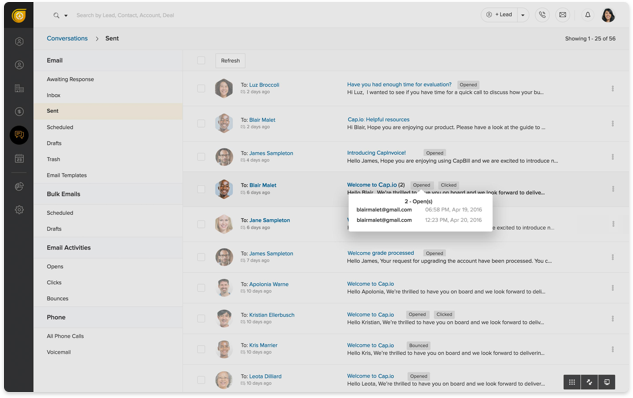Click Clicked badge on Blair Malet Welcome email
The image size is (633, 398).
click(x=449, y=185)
